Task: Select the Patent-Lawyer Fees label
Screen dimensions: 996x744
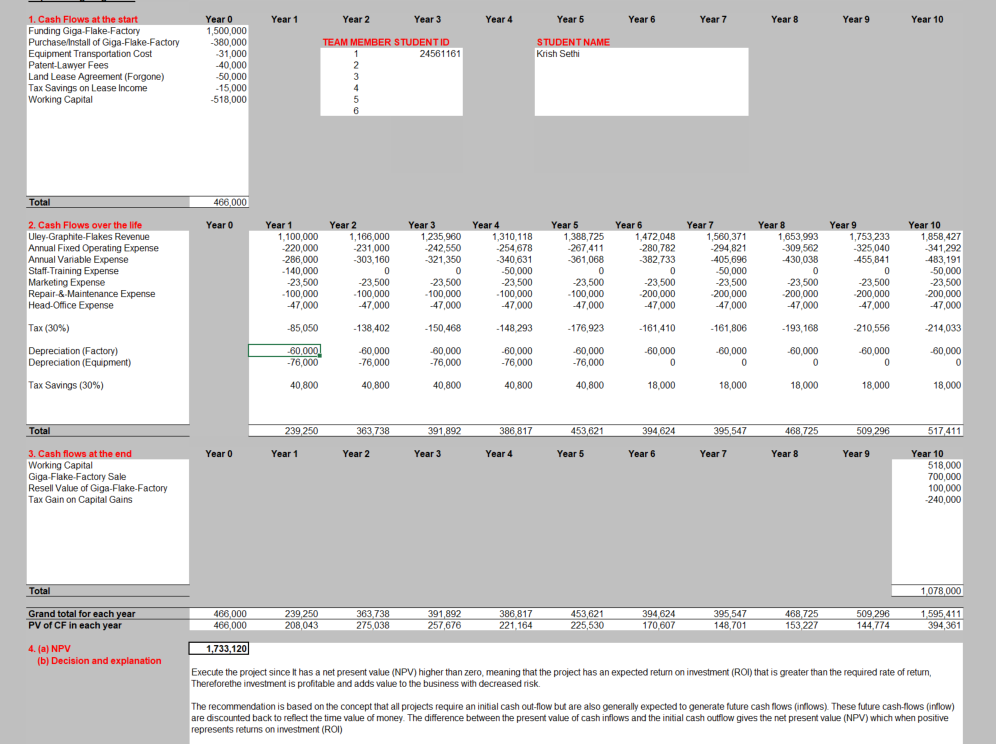Action: [68, 65]
